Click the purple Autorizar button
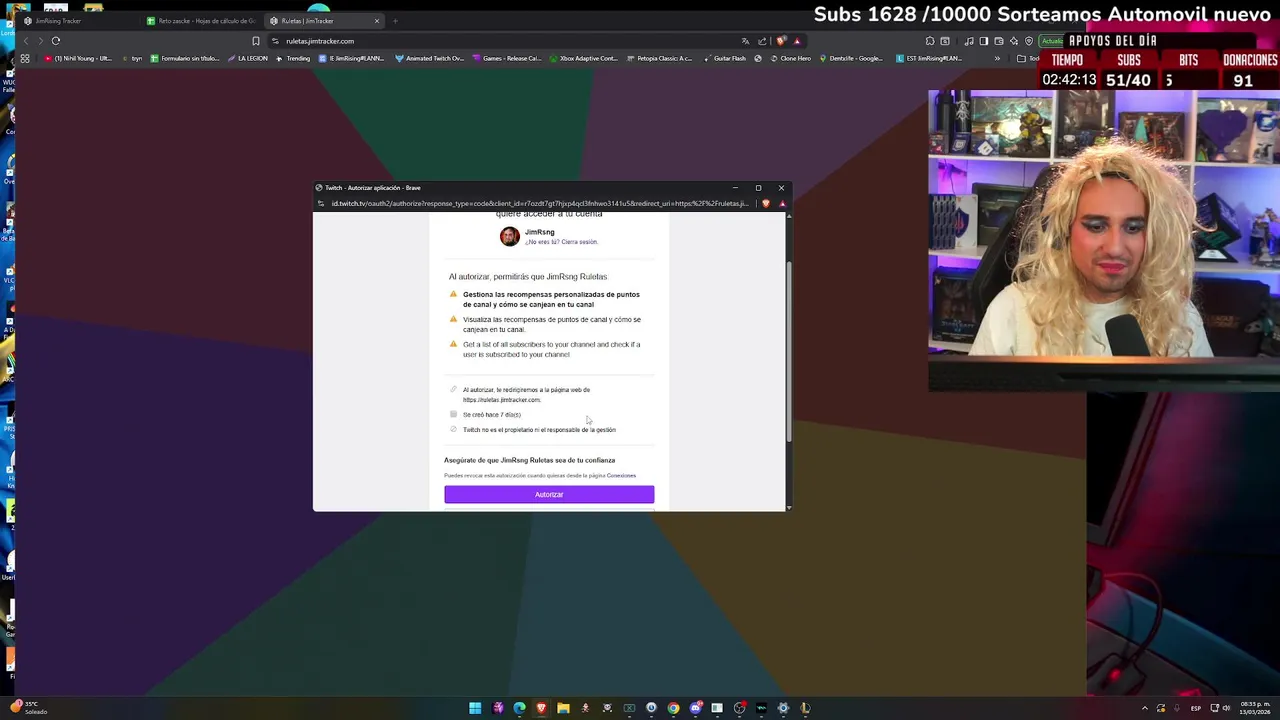Screen dimensions: 1280x720 549,494
